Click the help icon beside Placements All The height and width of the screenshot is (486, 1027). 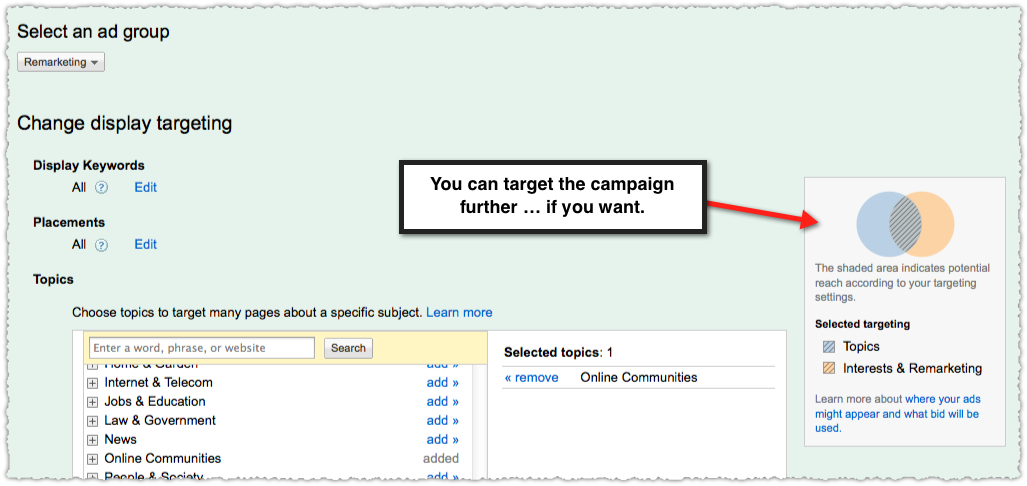tap(101, 245)
